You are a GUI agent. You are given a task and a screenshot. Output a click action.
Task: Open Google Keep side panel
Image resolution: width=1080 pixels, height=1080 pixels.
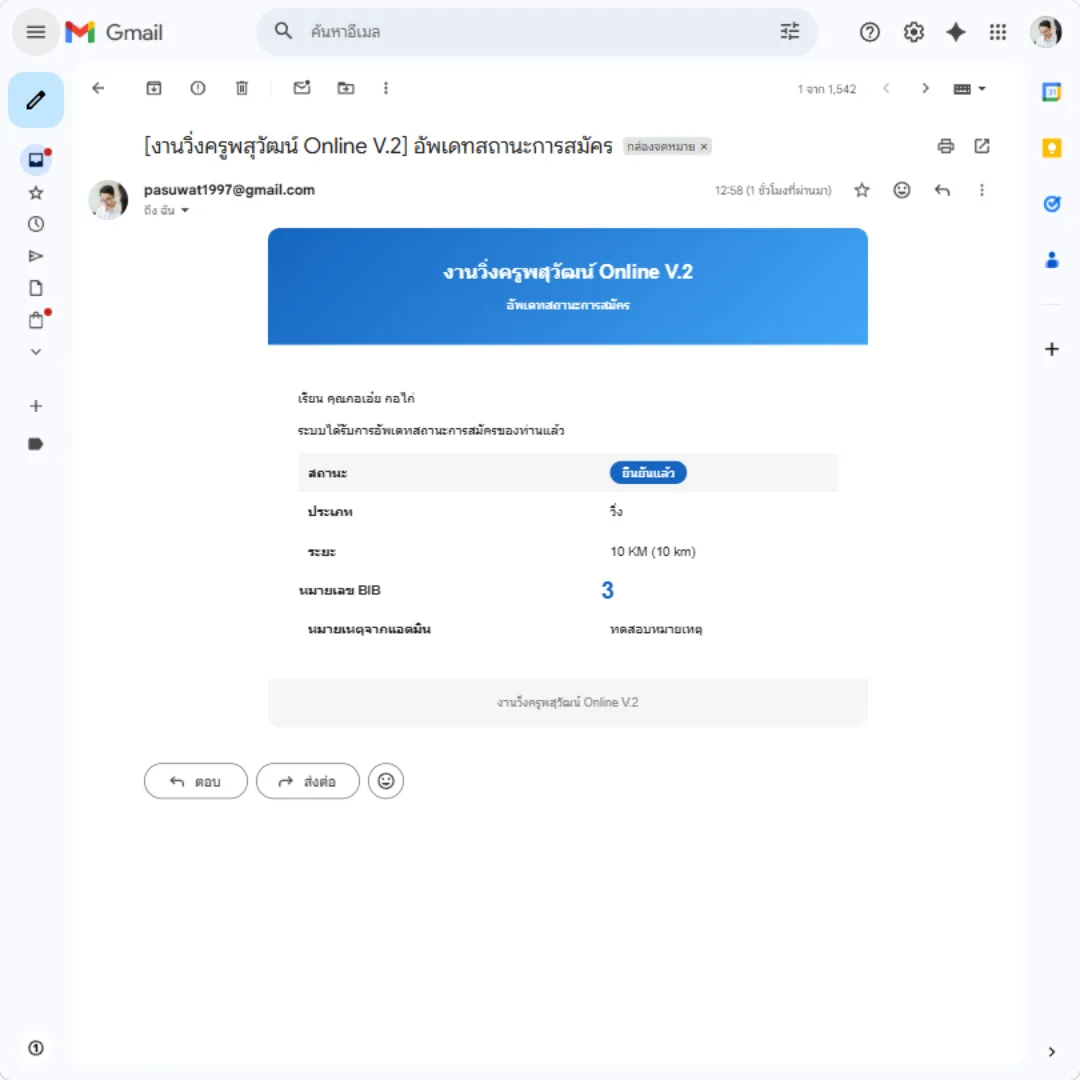(1052, 147)
